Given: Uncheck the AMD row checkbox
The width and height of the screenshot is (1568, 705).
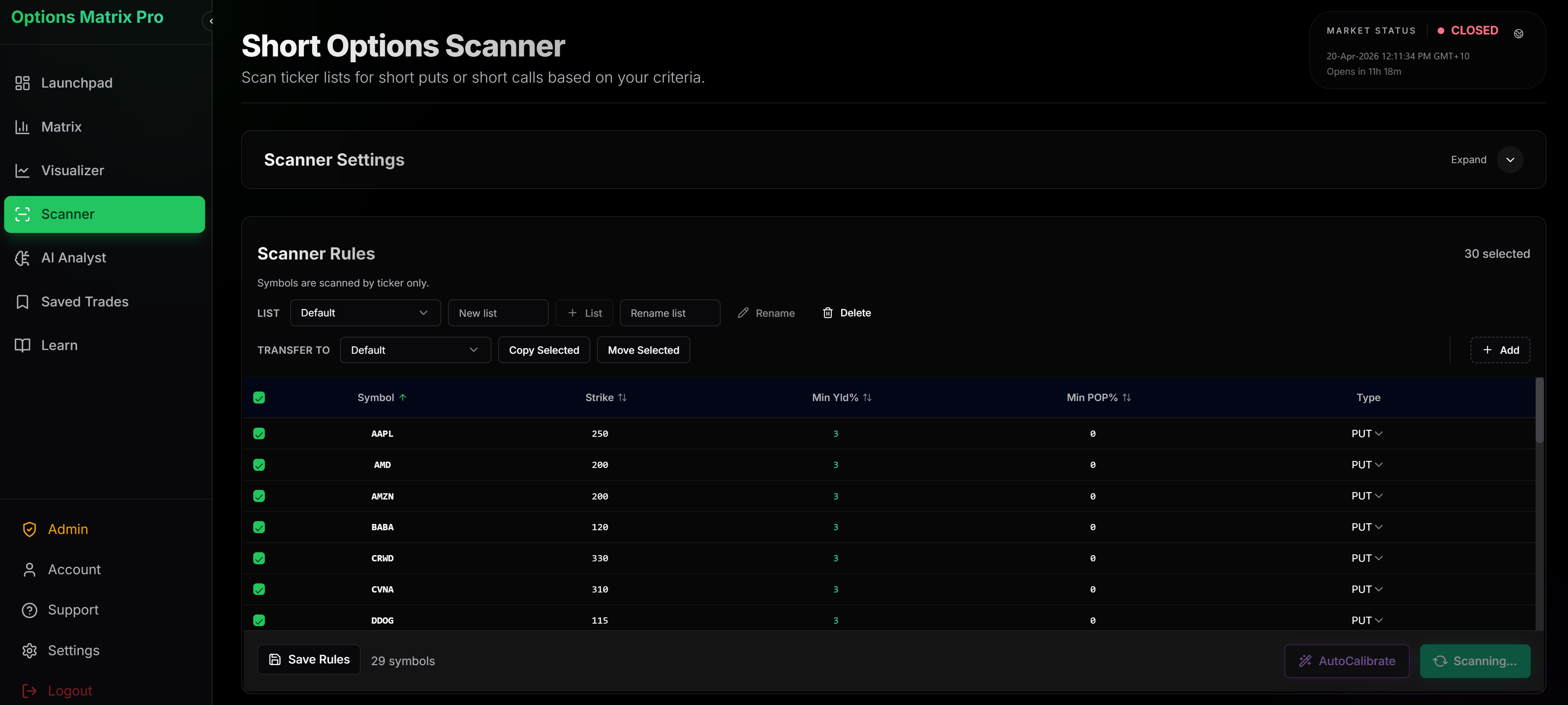Looking at the screenshot, I should point(259,465).
